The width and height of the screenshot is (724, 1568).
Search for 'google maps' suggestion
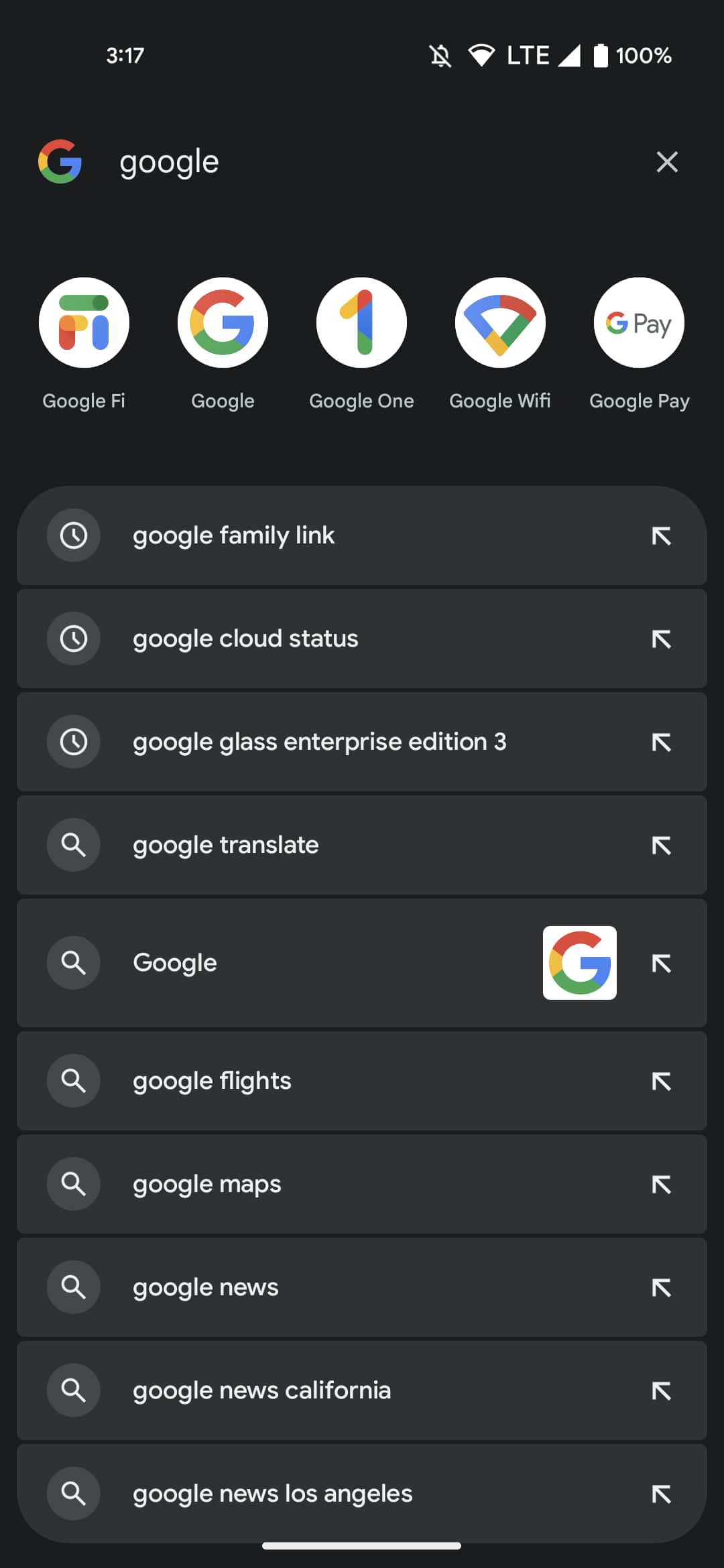pos(207,1184)
